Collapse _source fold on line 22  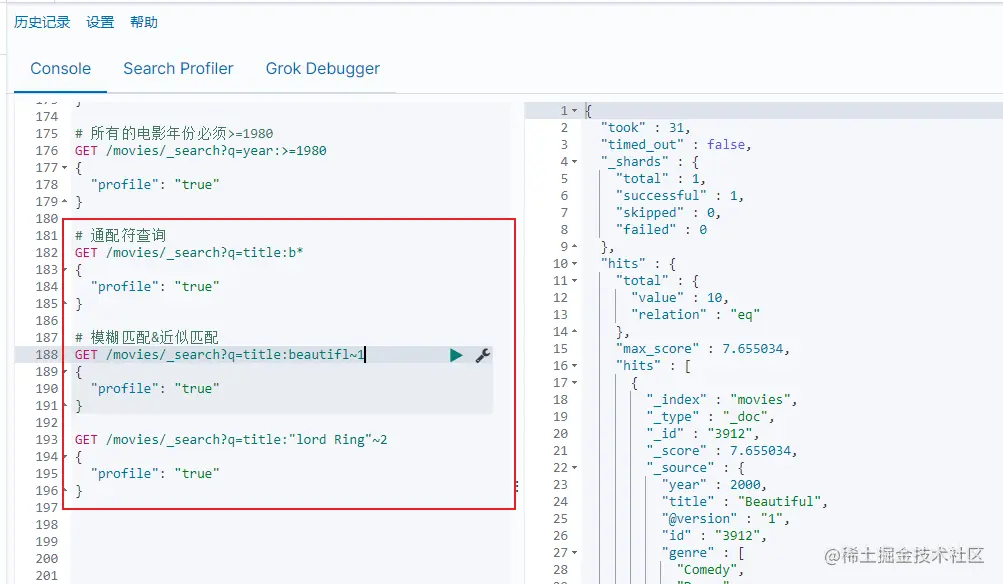574,468
